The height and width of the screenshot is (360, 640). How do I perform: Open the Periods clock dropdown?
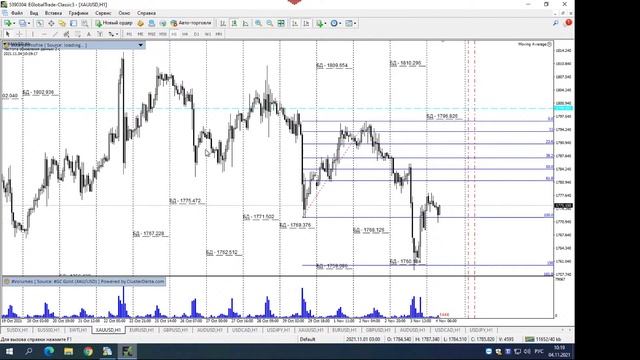coord(336,23)
